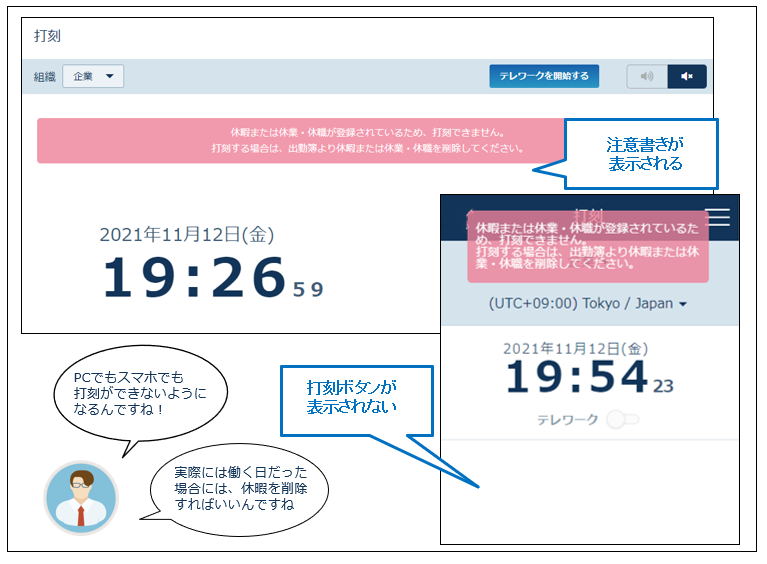Image resolution: width=767 pixels, height=564 pixels.
Task: Click the 打刻 page title
Action: click(47, 36)
